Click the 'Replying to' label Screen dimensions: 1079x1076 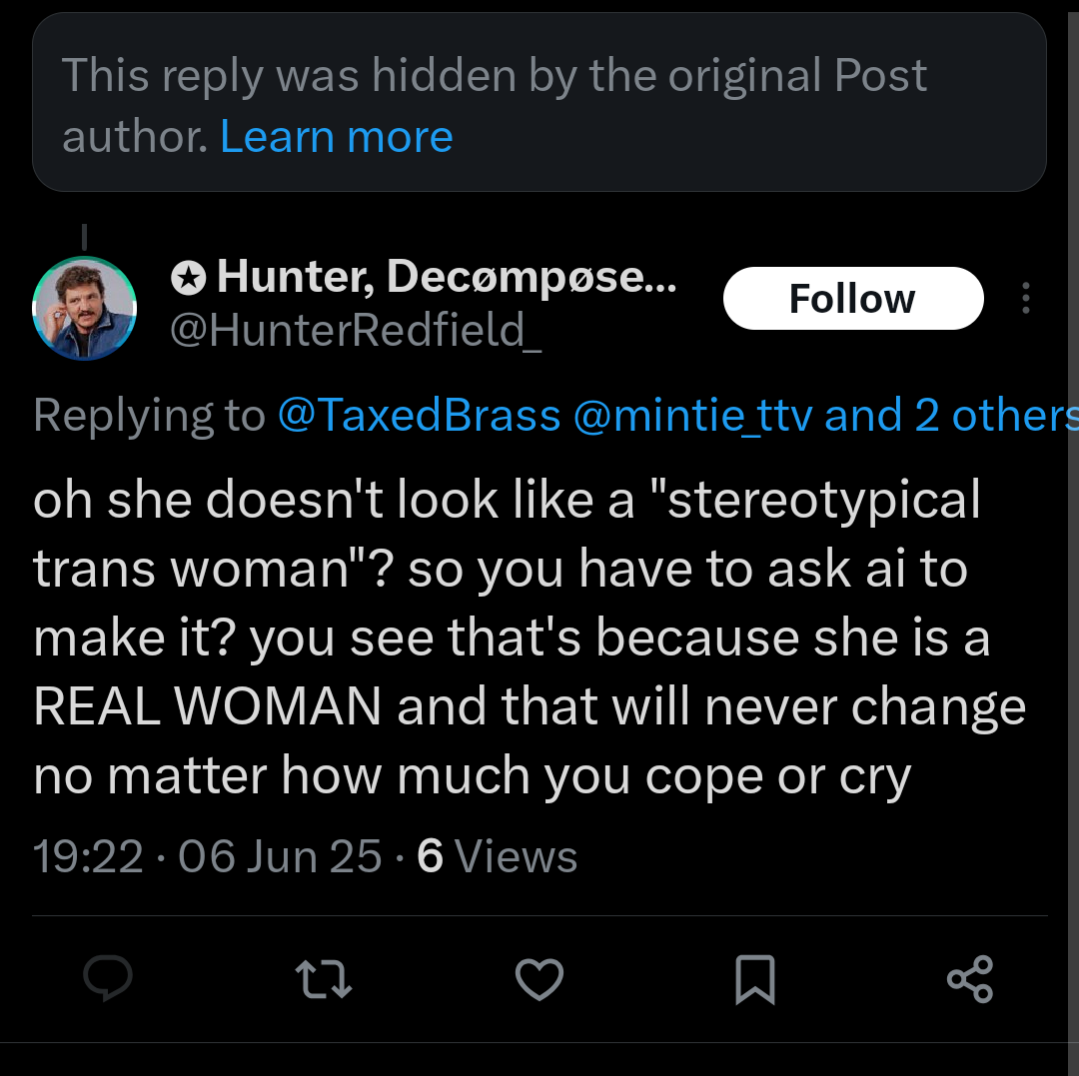point(148,415)
